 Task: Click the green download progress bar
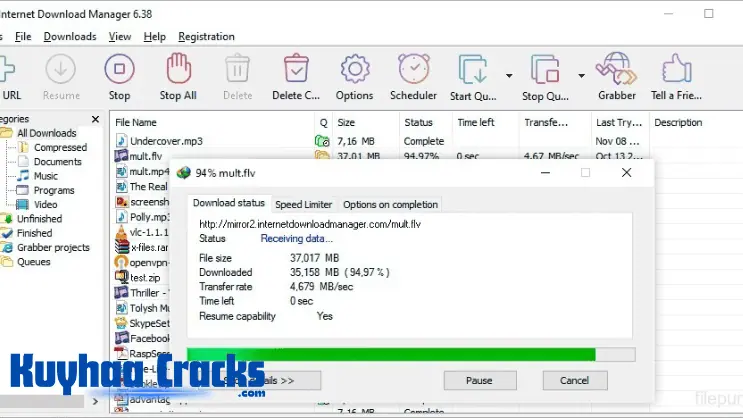click(x=392, y=354)
